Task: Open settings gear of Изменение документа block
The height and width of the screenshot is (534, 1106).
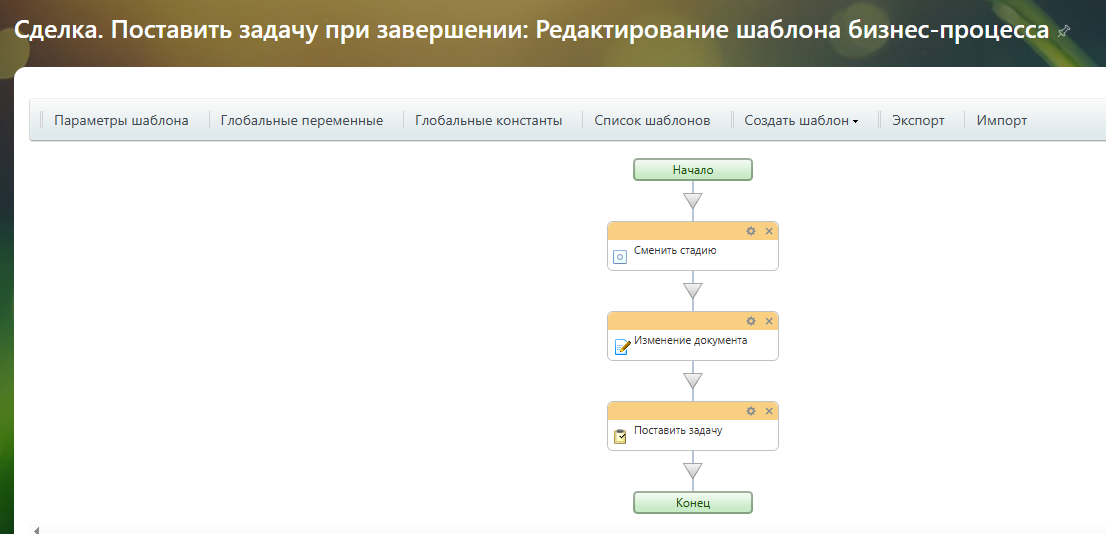Action: 750,321
